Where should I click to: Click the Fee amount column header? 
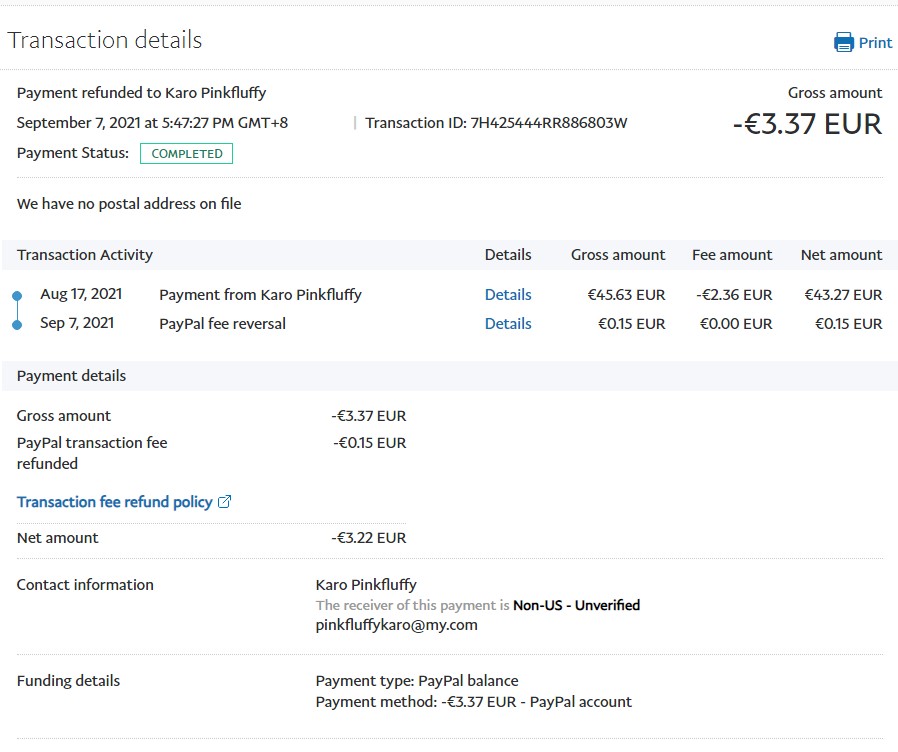pyautogui.click(x=732, y=255)
